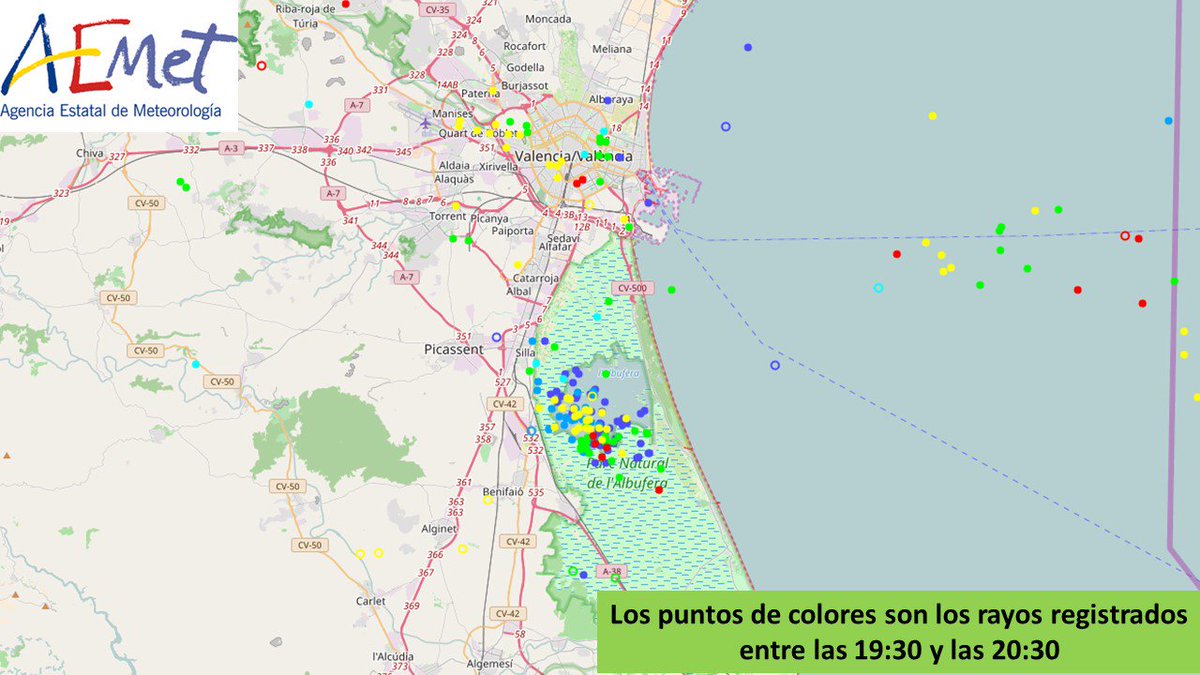Select the Picassent town label
The width and height of the screenshot is (1200, 675).
(453, 350)
